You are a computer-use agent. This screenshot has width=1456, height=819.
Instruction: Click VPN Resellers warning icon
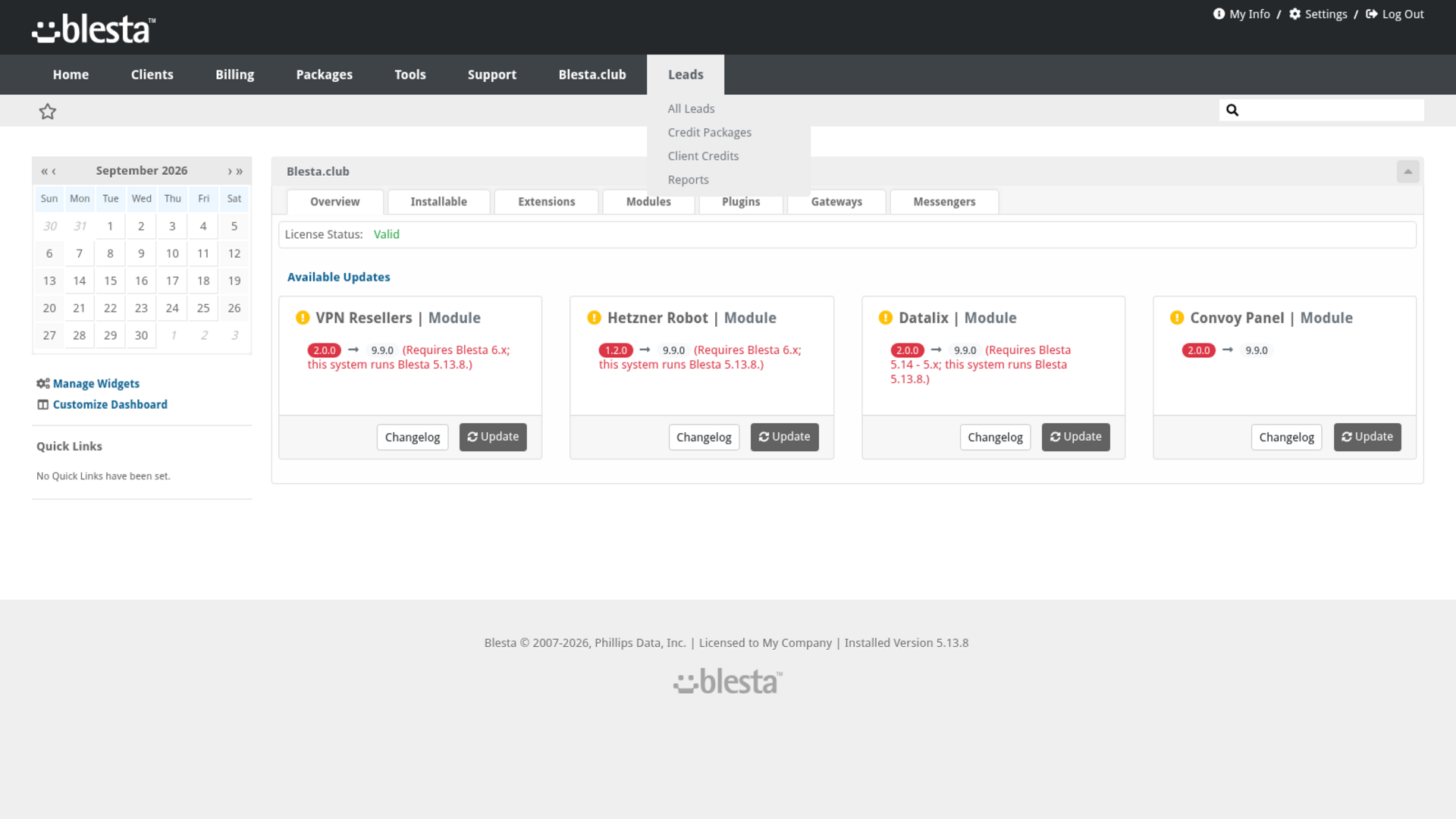pos(303,318)
